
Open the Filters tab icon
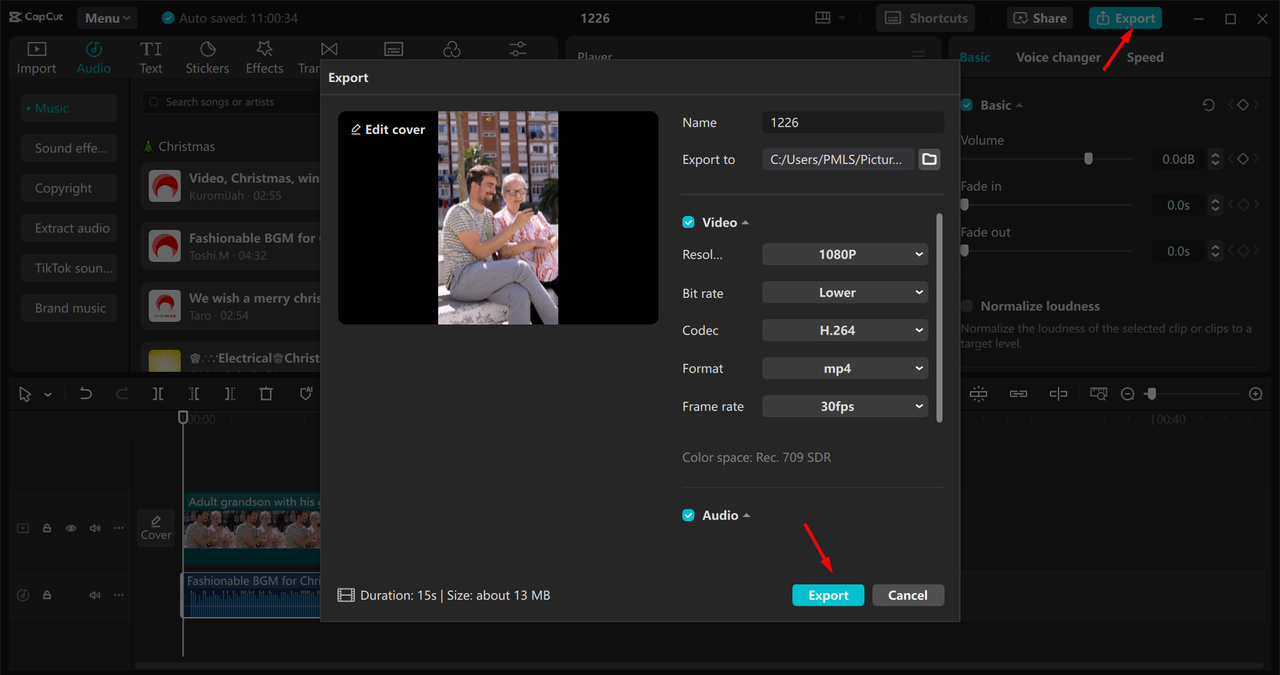coord(452,49)
